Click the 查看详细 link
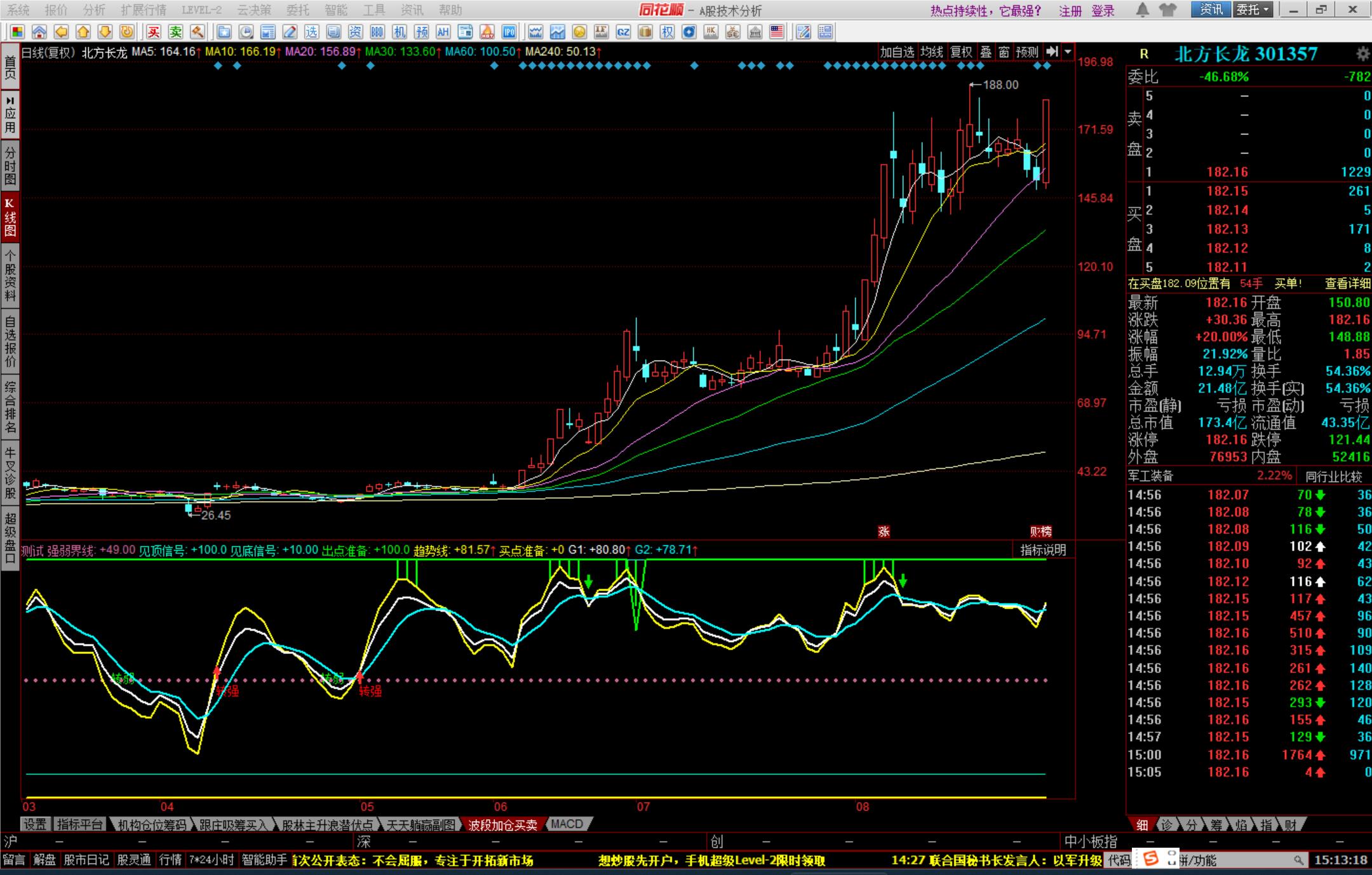1372x875 pixels. pyautogui.click(x=1347, y=283)
